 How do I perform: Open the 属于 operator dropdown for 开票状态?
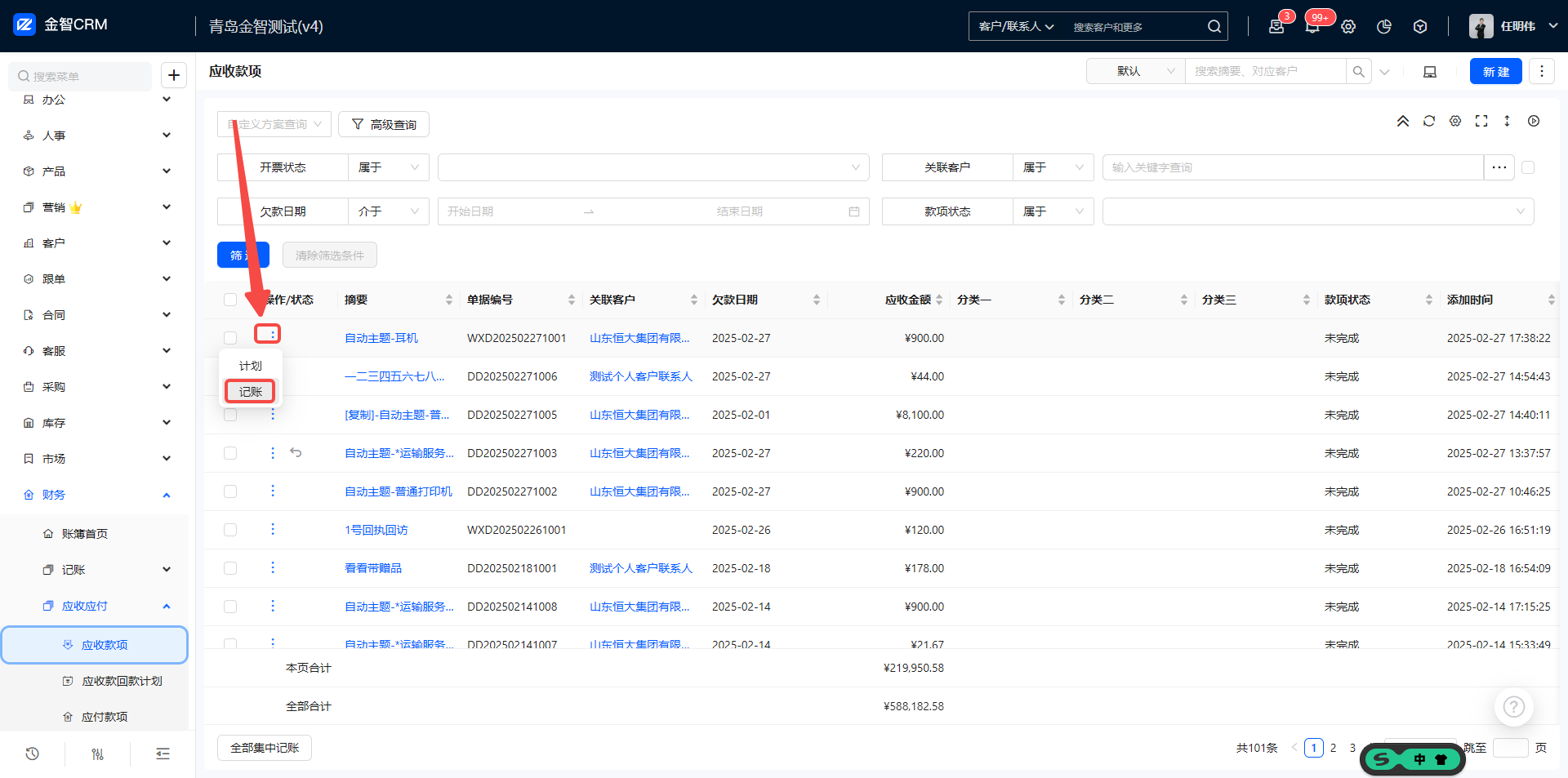389,167
